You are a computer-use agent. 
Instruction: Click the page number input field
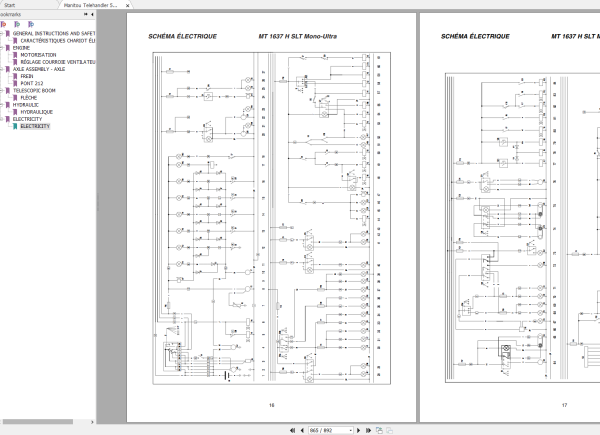328,431
